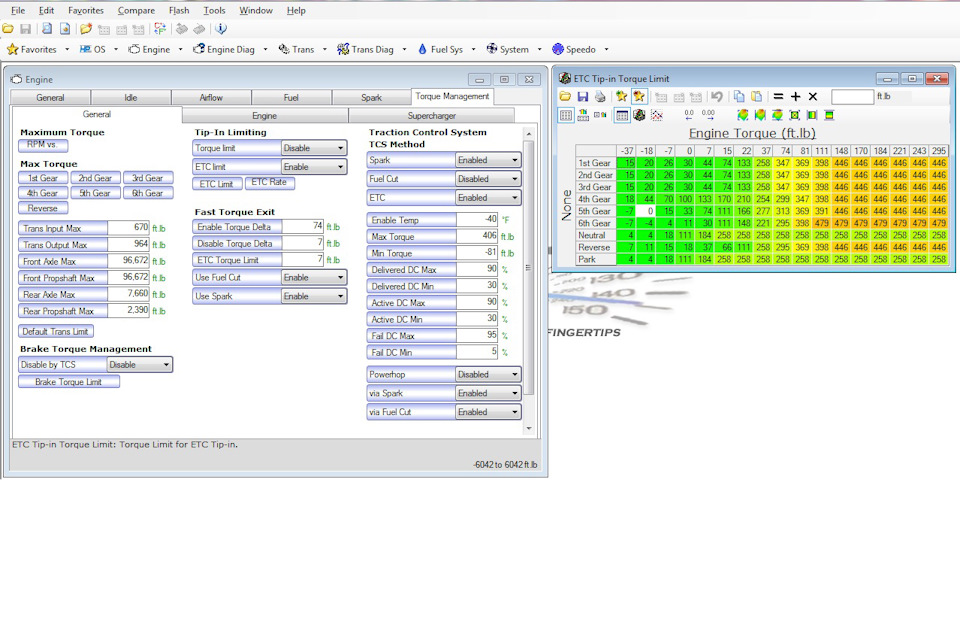Click the plus (add value) icon
This screenshot has height=634, width=960.
(x=795, y=97)
